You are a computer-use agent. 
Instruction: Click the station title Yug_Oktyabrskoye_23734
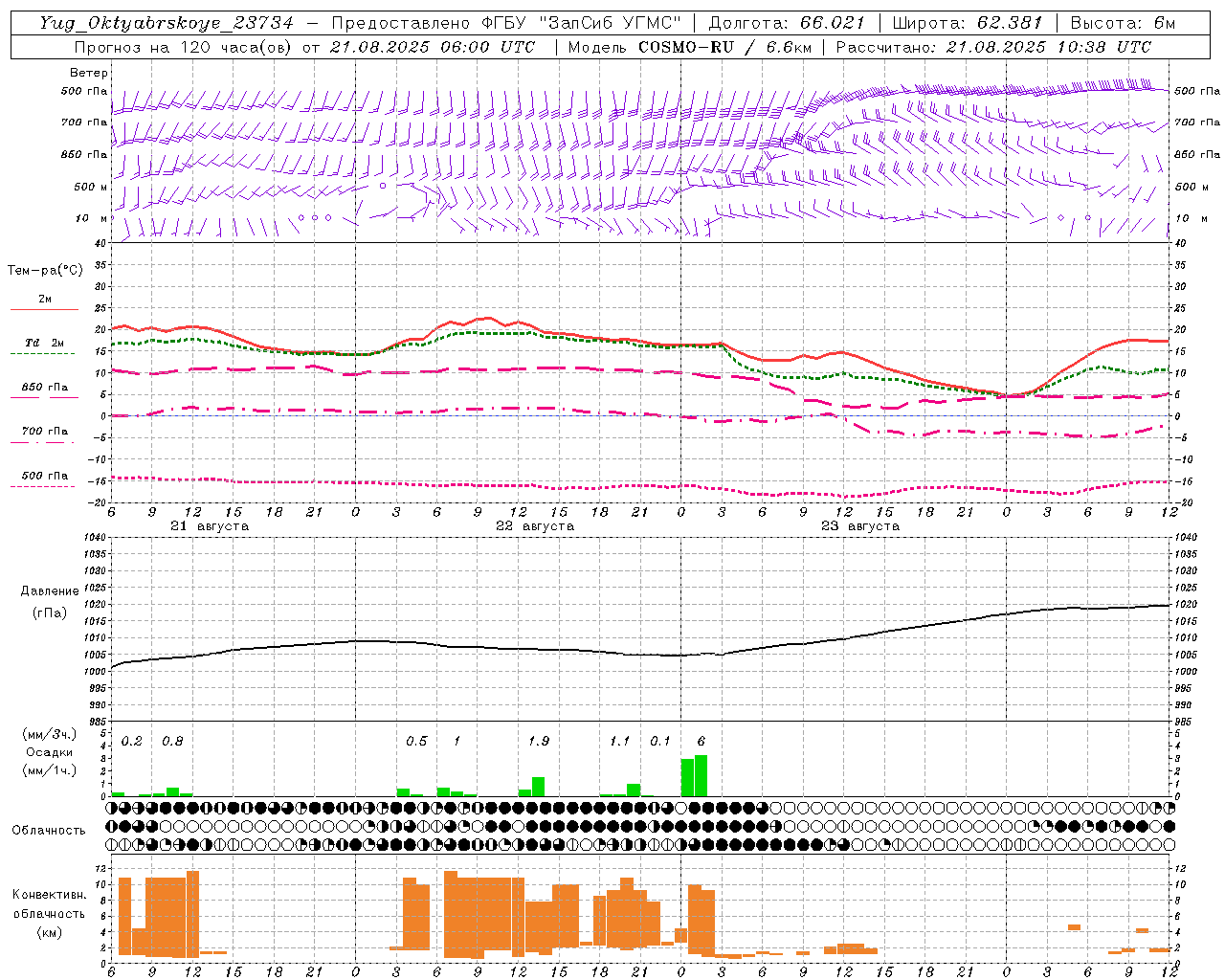click(x=166, y=23)
